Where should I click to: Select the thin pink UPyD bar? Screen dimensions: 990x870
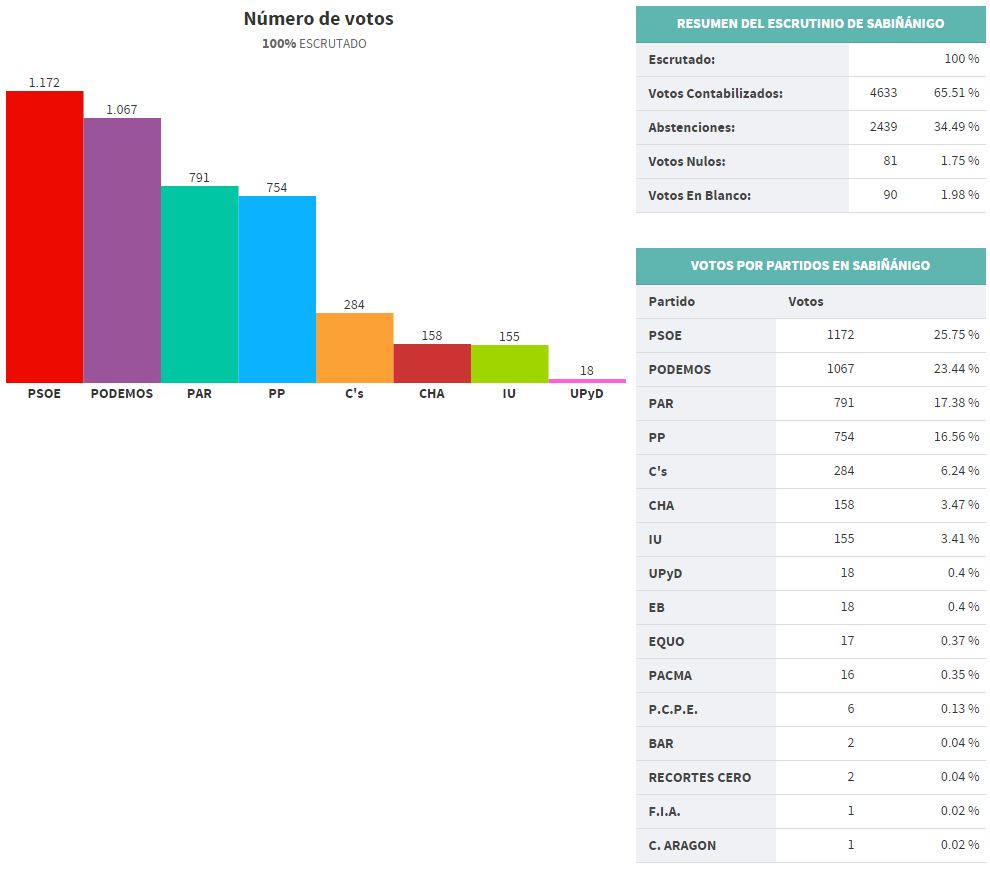click(587, 381)
